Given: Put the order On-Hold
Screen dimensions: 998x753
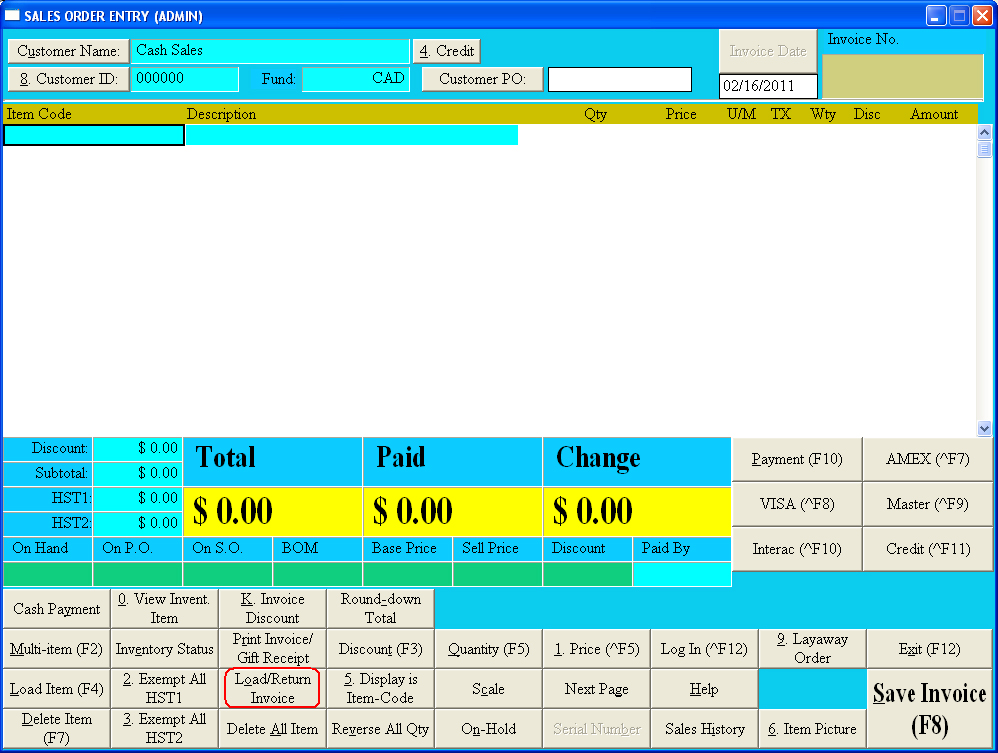Looking at the screenshot, I should (488, 729).
